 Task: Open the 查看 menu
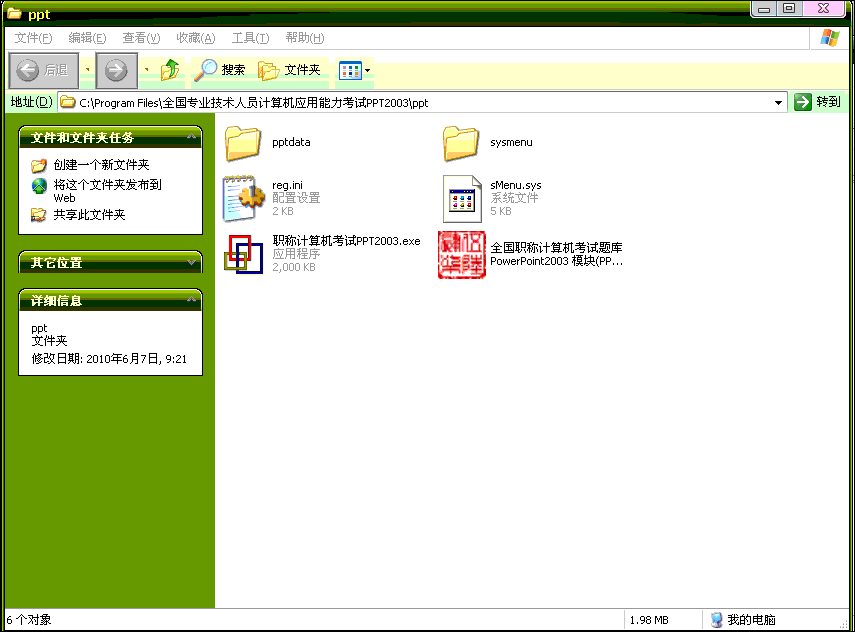(140, 37)
